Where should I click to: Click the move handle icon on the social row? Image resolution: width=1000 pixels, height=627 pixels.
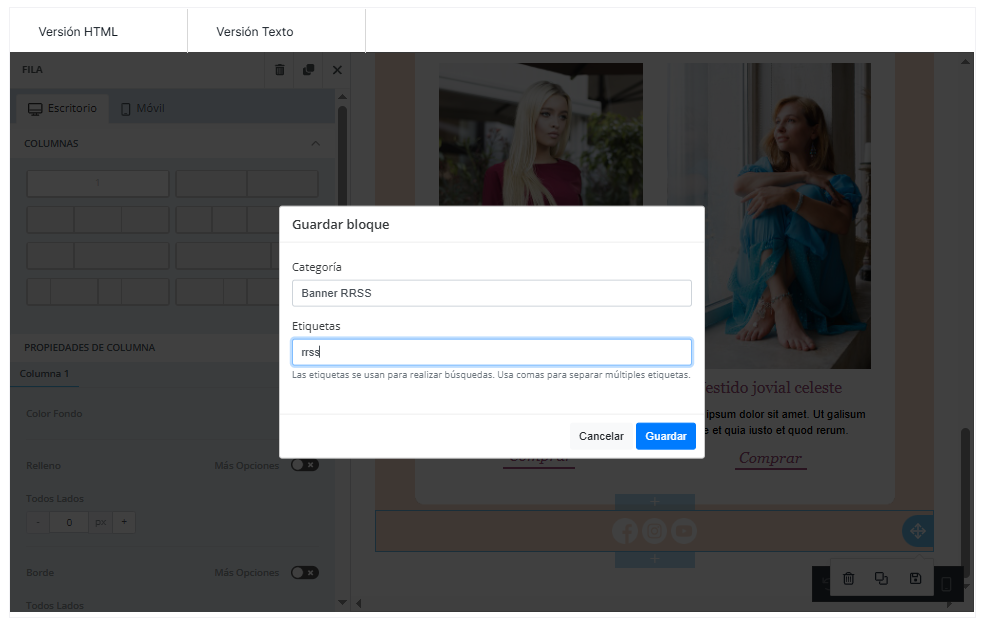click(x=917, y=531)
